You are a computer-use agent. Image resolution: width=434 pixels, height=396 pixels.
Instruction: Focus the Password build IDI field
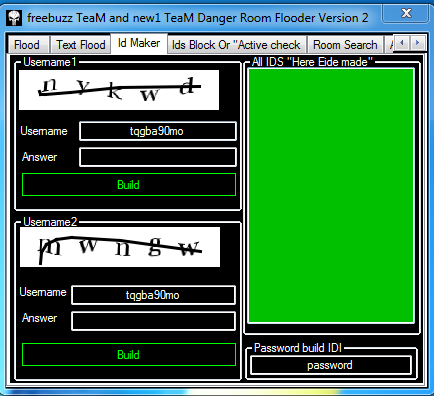point(331,365)
